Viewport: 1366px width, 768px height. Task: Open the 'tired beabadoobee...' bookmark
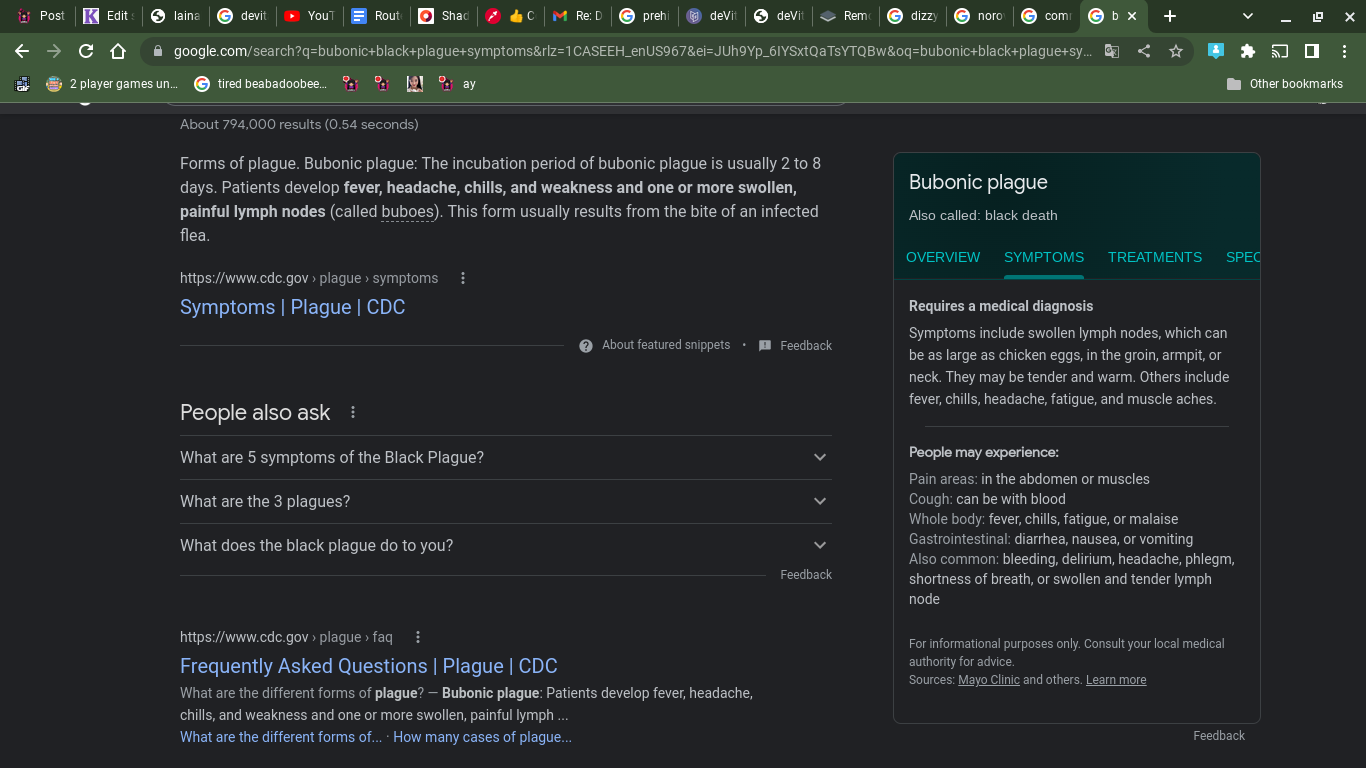pyautogui.click(x=260, y=84)
